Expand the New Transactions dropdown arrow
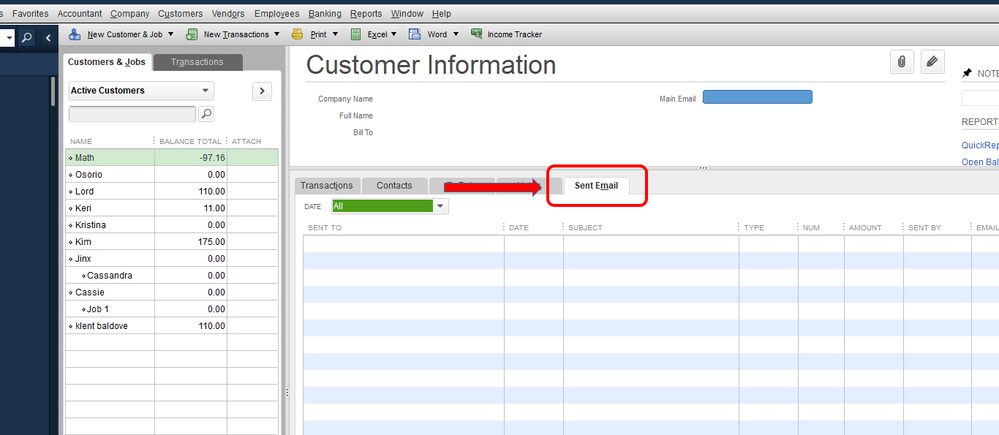This screenshot has width=999, height=435. (277, 34)
